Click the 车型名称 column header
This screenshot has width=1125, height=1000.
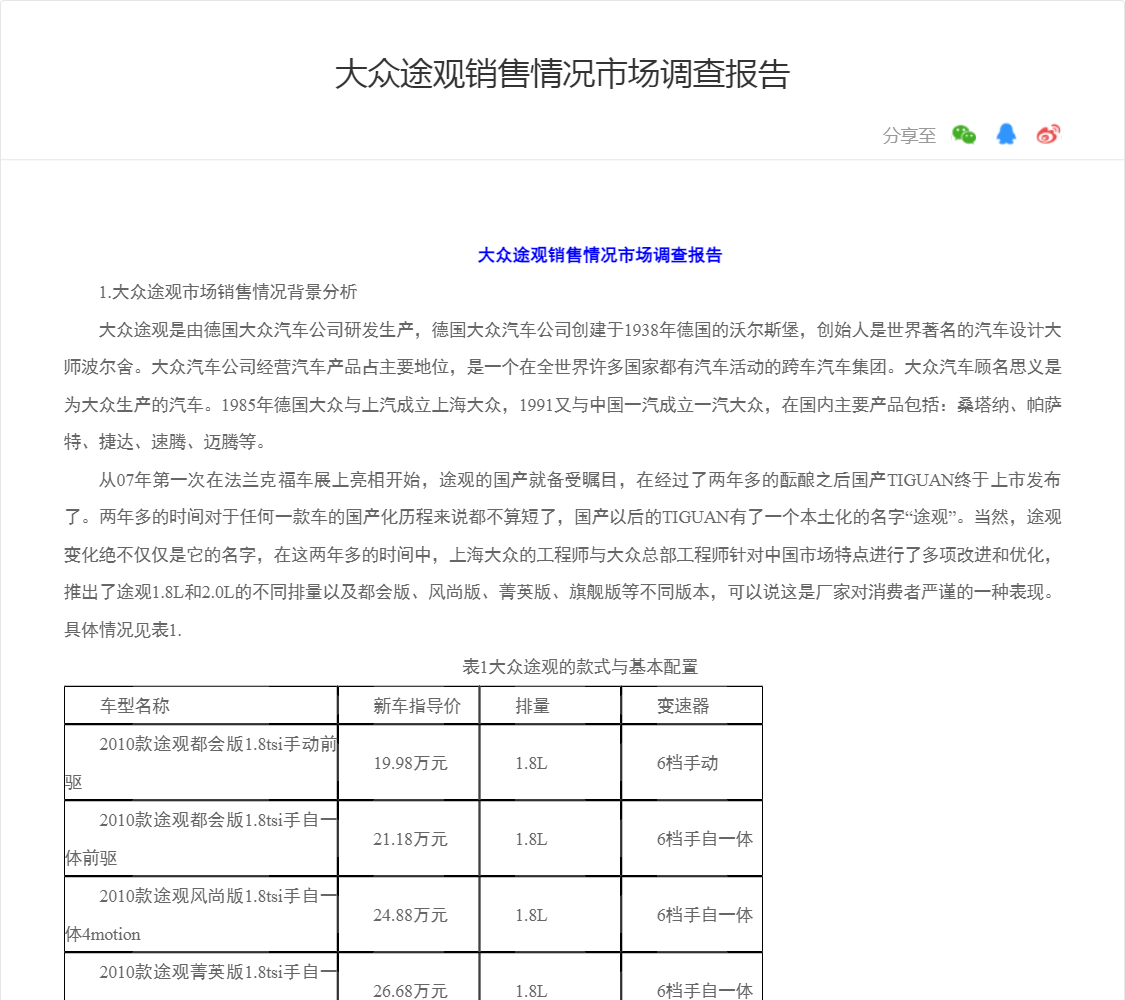(201, 706)
